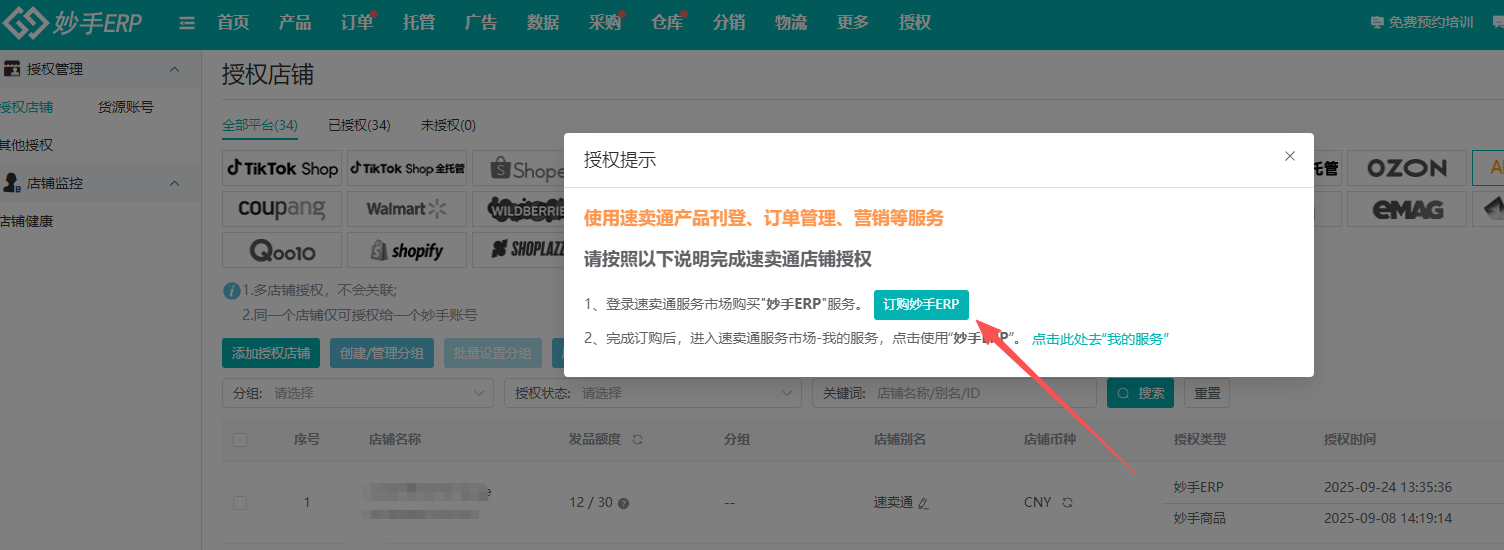Open 广告 menu in top navigation

coord(481,23)
